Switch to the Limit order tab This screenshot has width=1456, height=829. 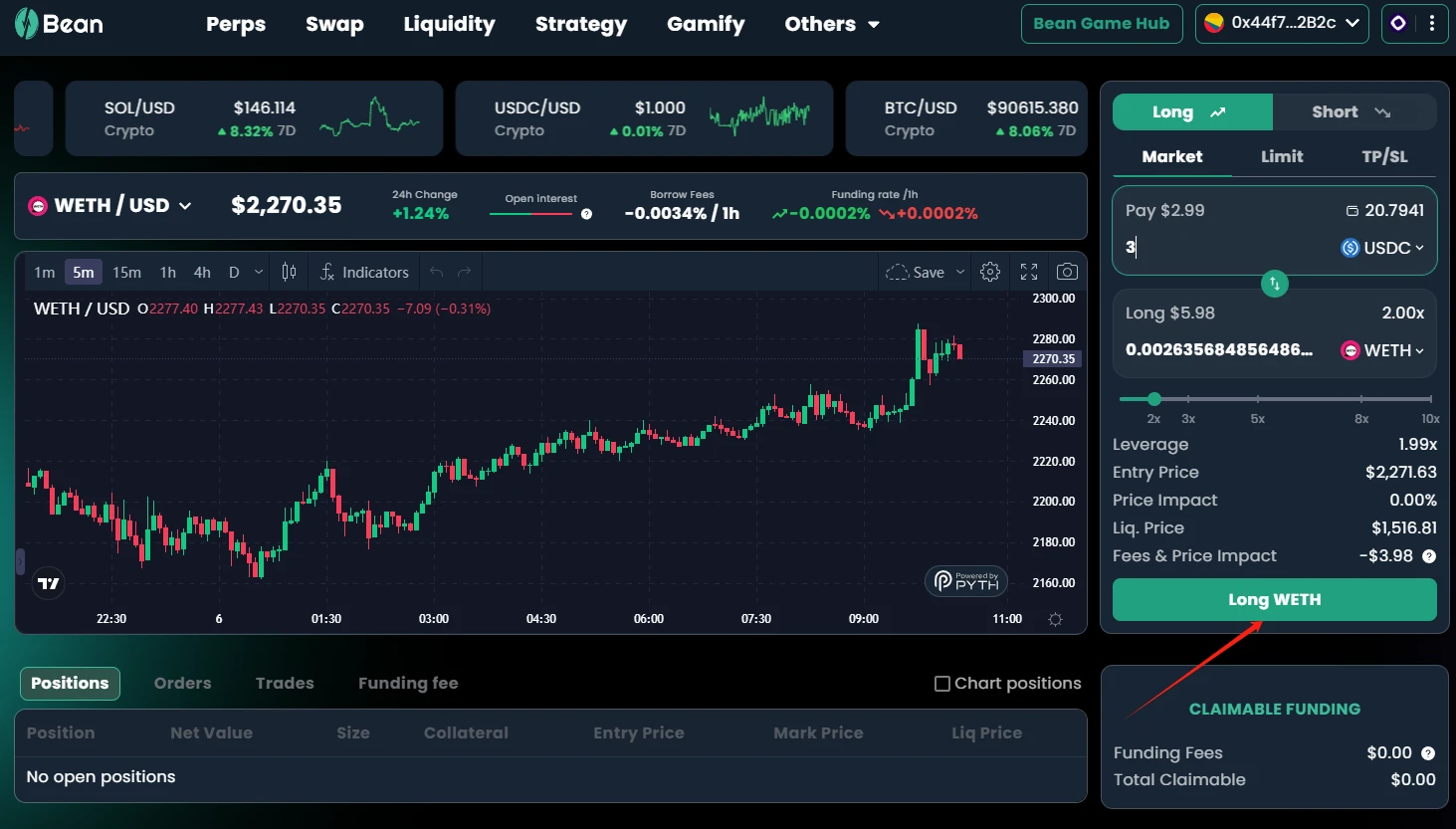(x=1281, y=156)
